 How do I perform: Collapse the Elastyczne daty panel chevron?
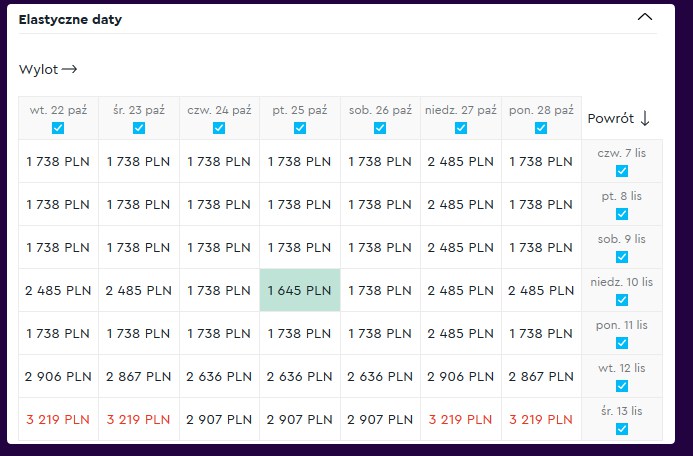[645, 17]
